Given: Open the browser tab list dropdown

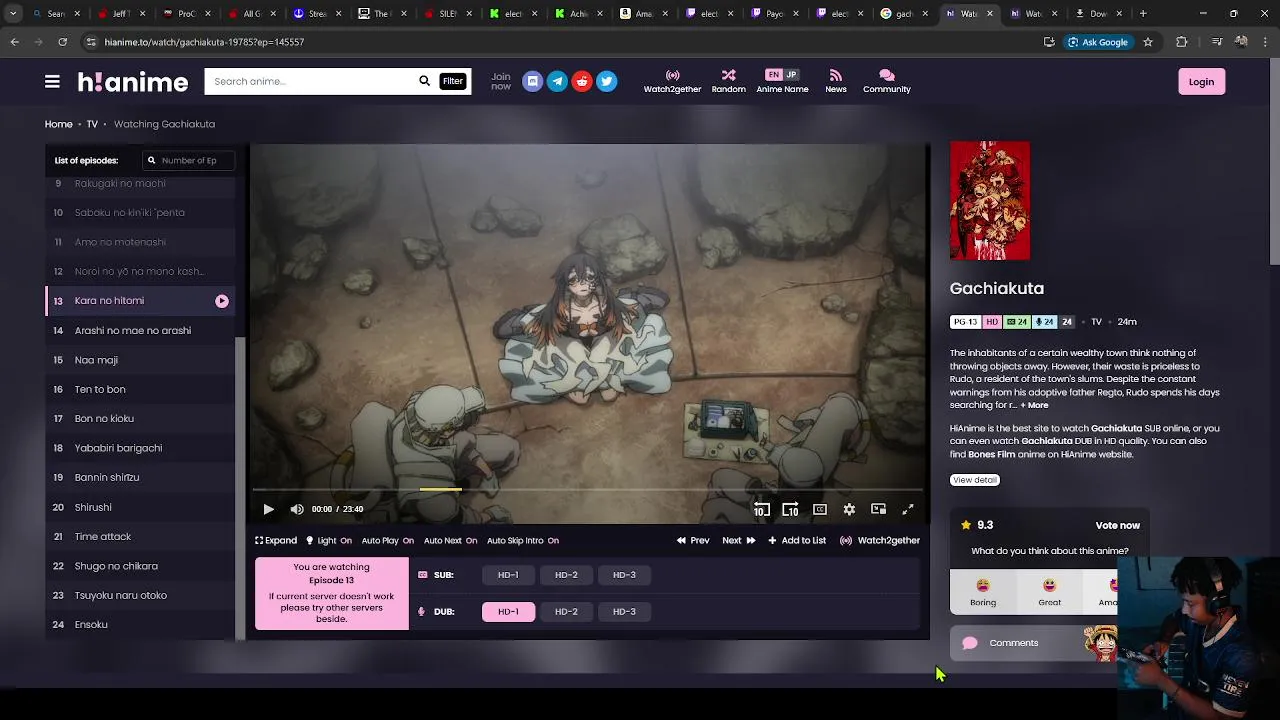Looking at the screenshot, I should point(13,14).
